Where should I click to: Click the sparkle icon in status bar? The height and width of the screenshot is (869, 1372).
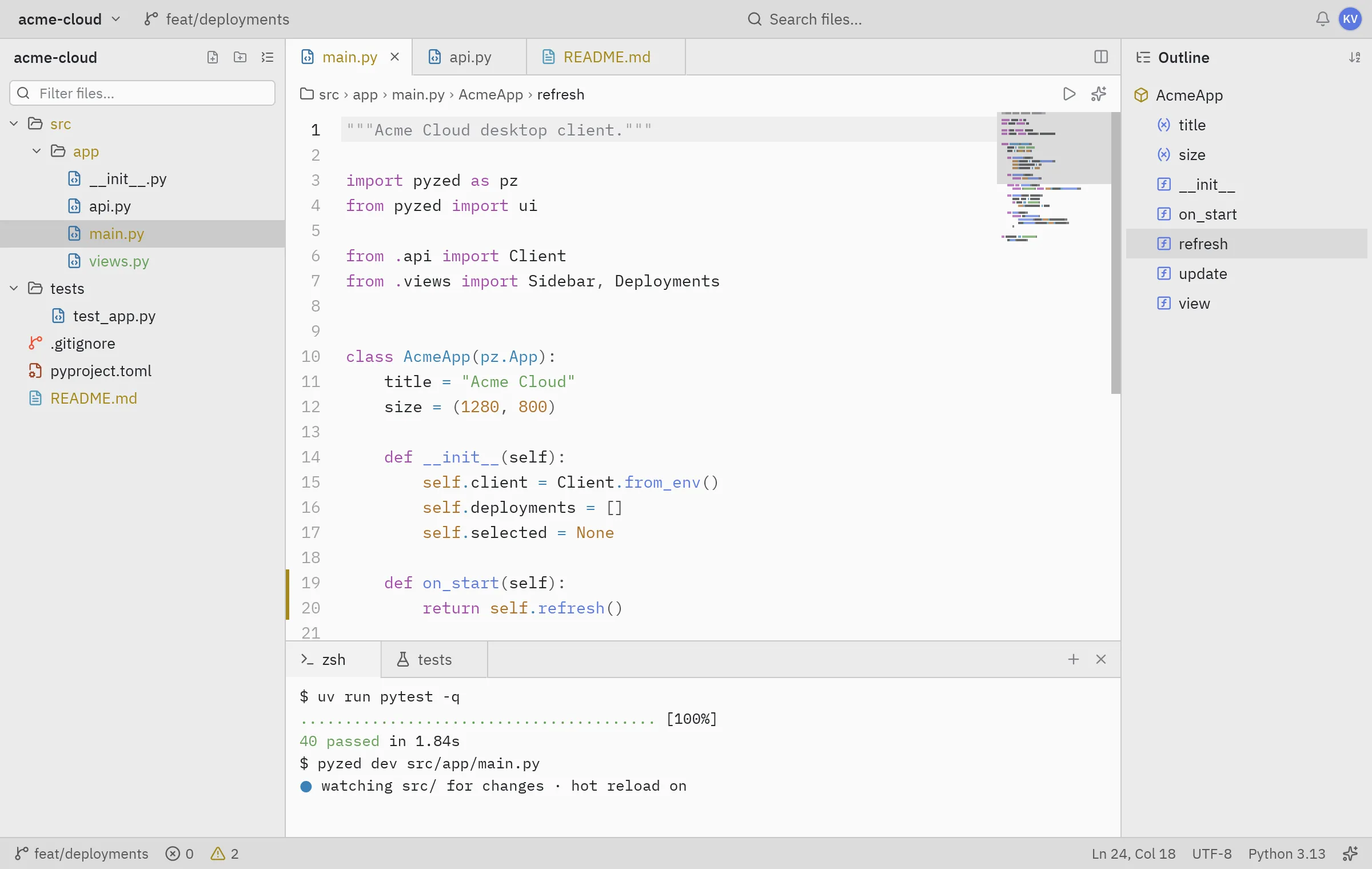(1350, 854)
